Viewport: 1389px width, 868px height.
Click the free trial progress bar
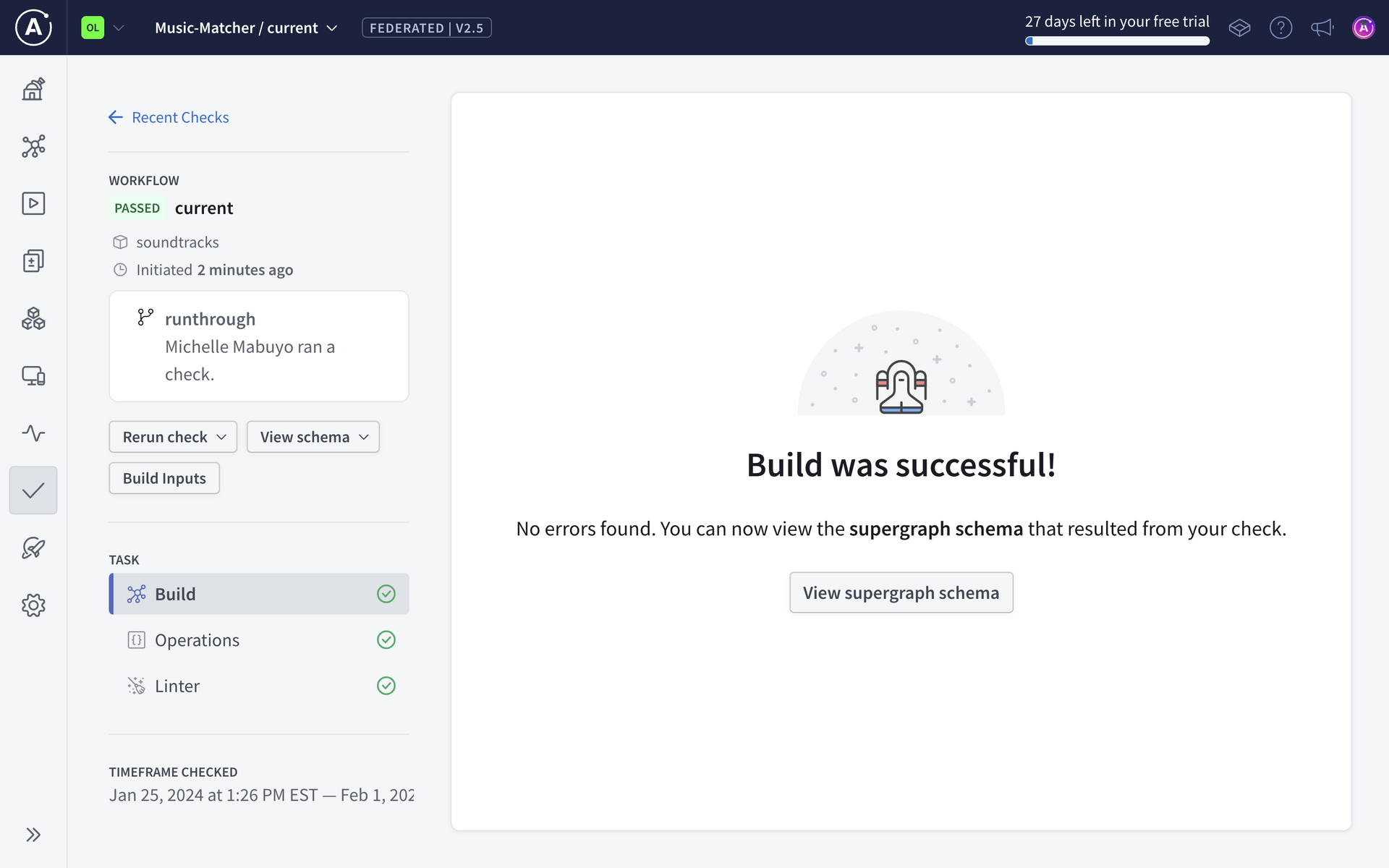pos(1117,41)
